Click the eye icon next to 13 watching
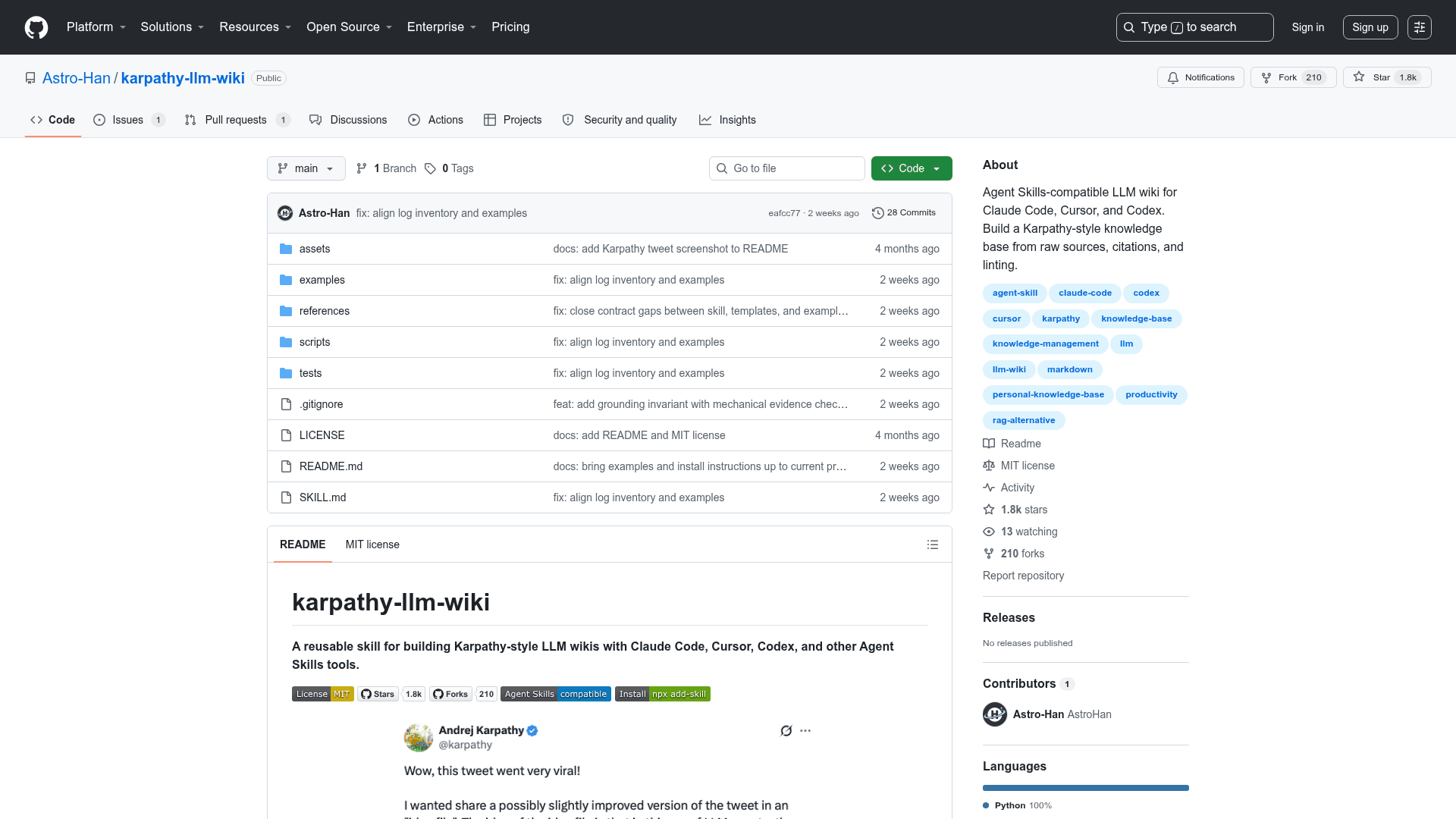Viewport: 1456px width, 819px height. 989,532
